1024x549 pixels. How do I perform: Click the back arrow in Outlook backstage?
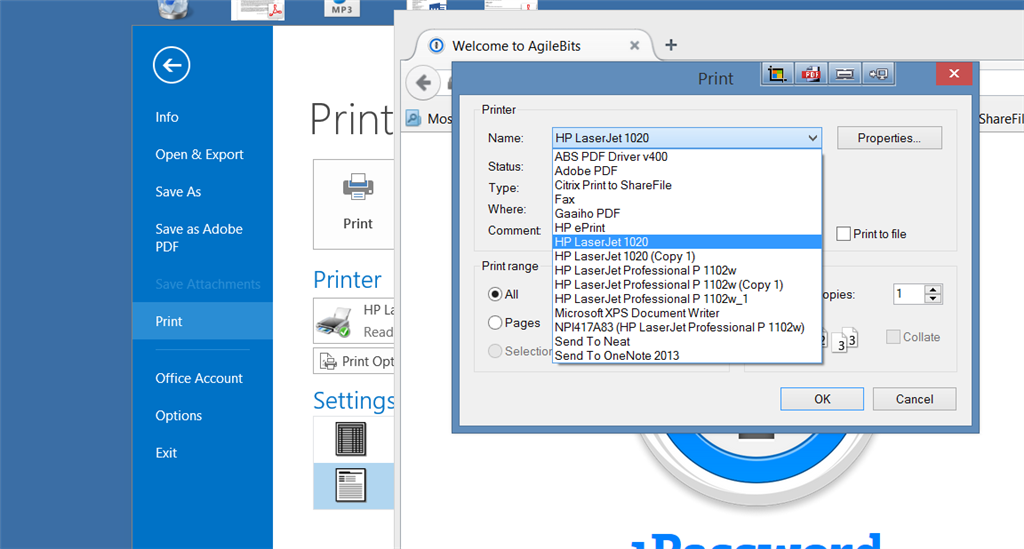pyautogui.click(x=172, y=65)
